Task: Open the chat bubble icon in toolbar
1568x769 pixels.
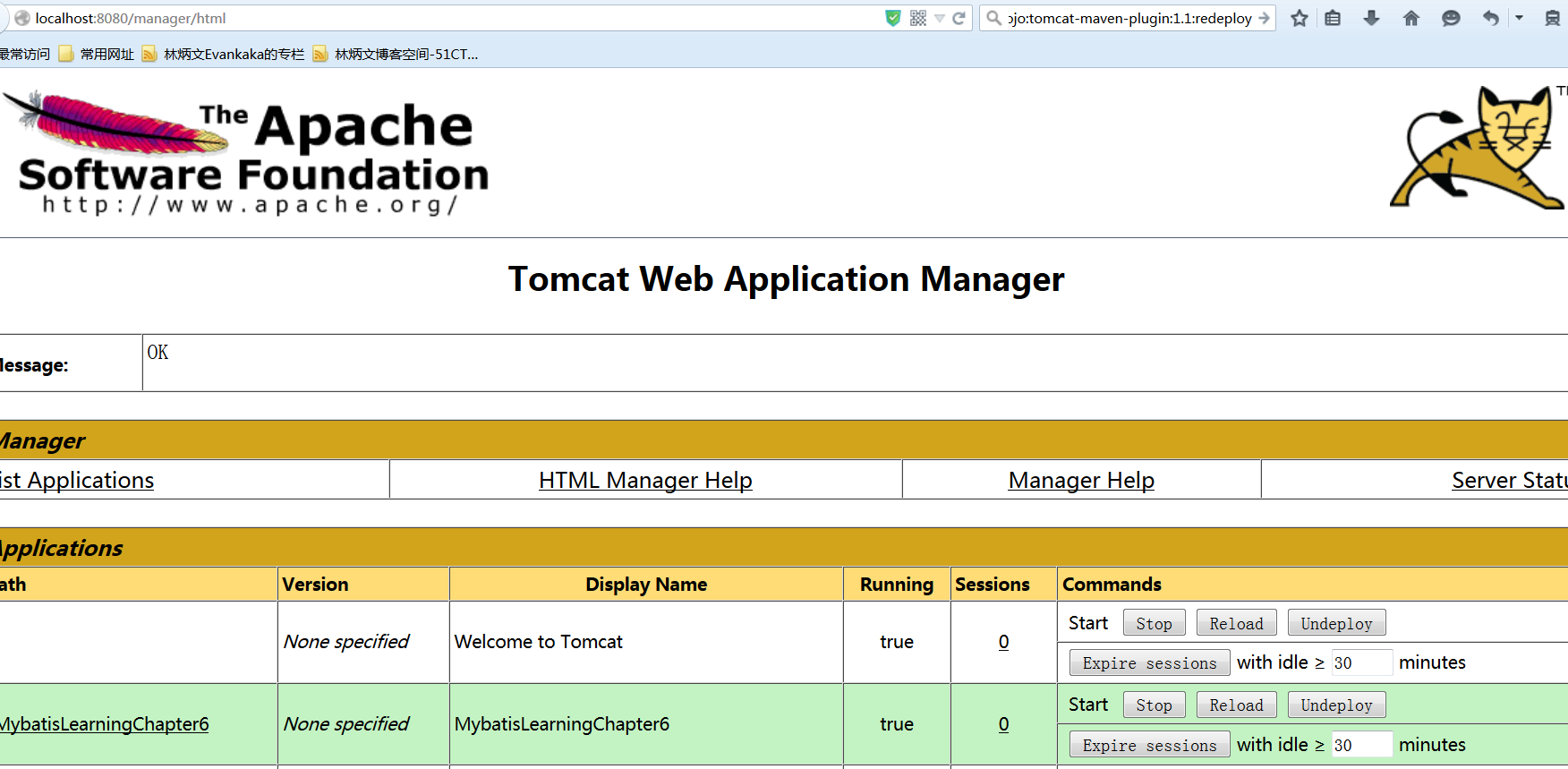Action: click(x=1451, y=18)
